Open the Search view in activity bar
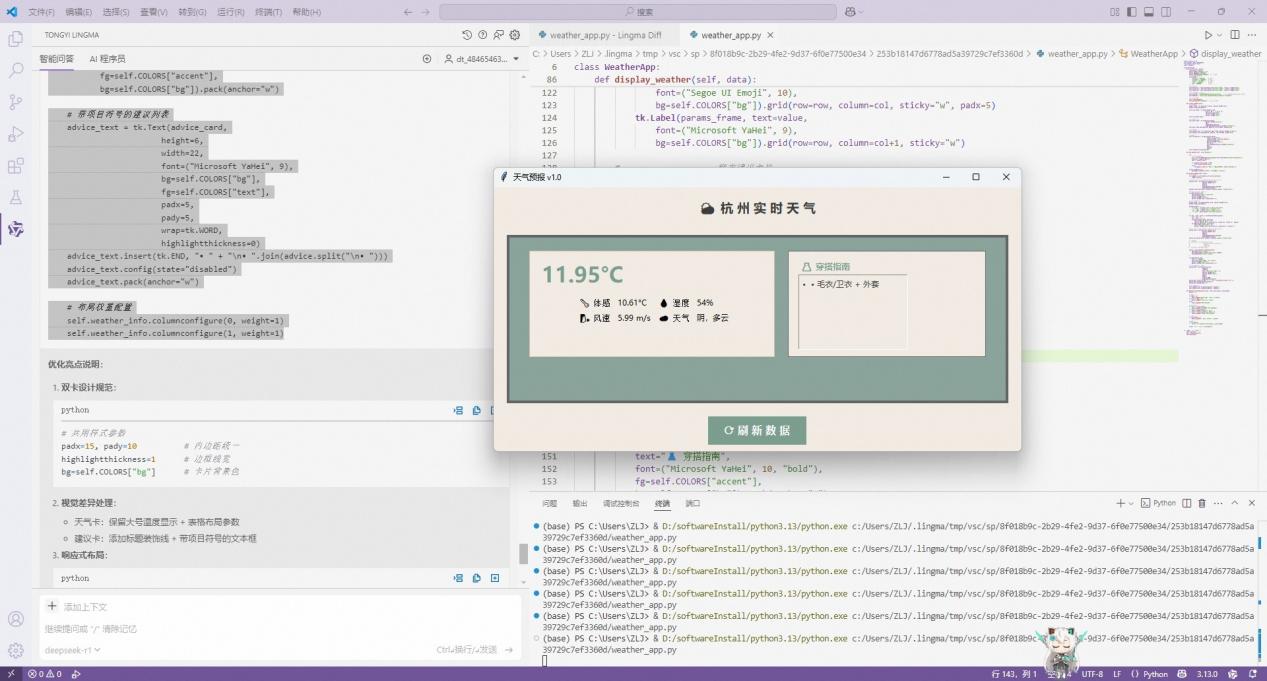This screenshot has width=1267, height=681. pos(15,71)
